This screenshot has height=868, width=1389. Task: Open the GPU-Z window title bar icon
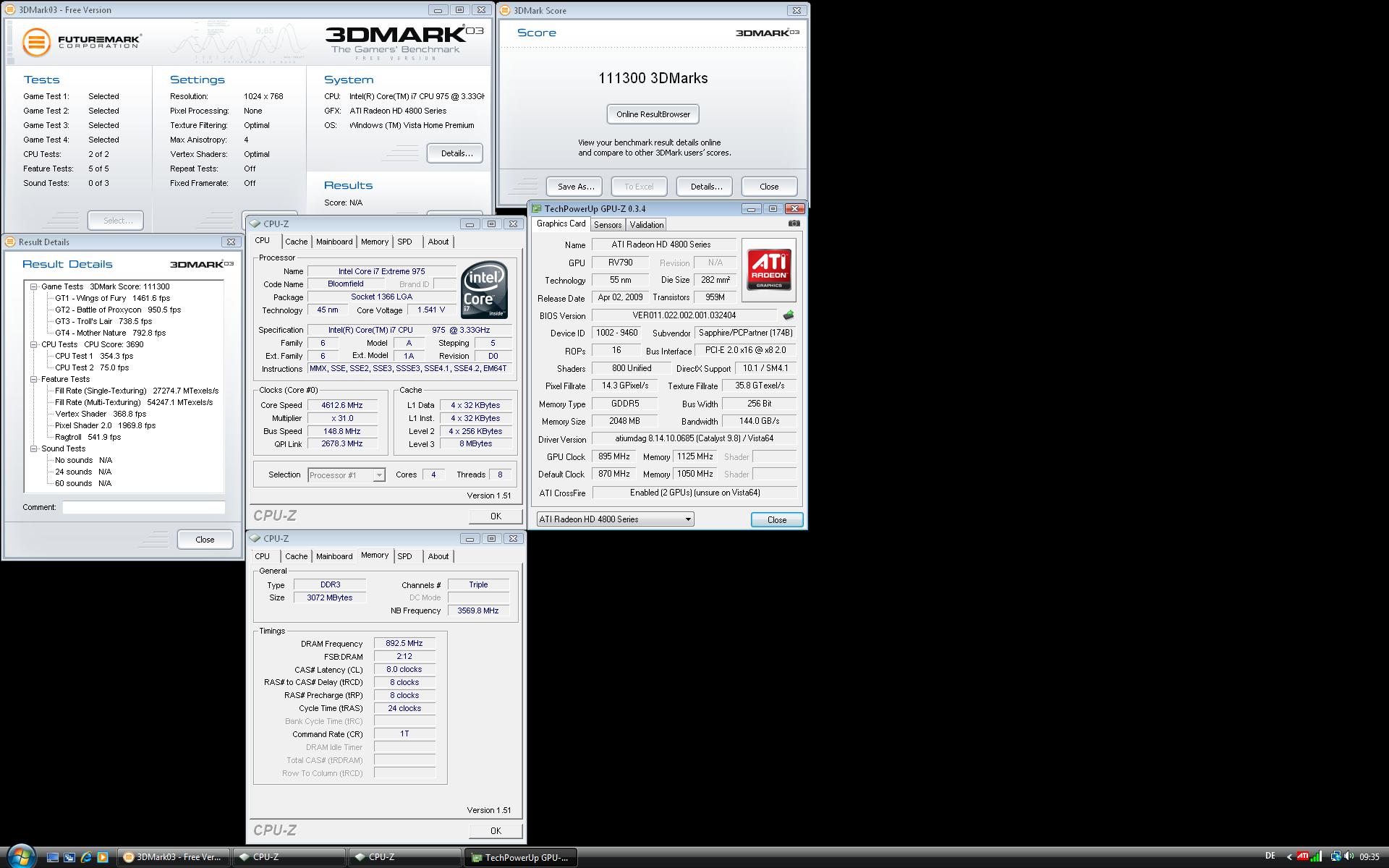pyautogui.click(x=537, y=208)
